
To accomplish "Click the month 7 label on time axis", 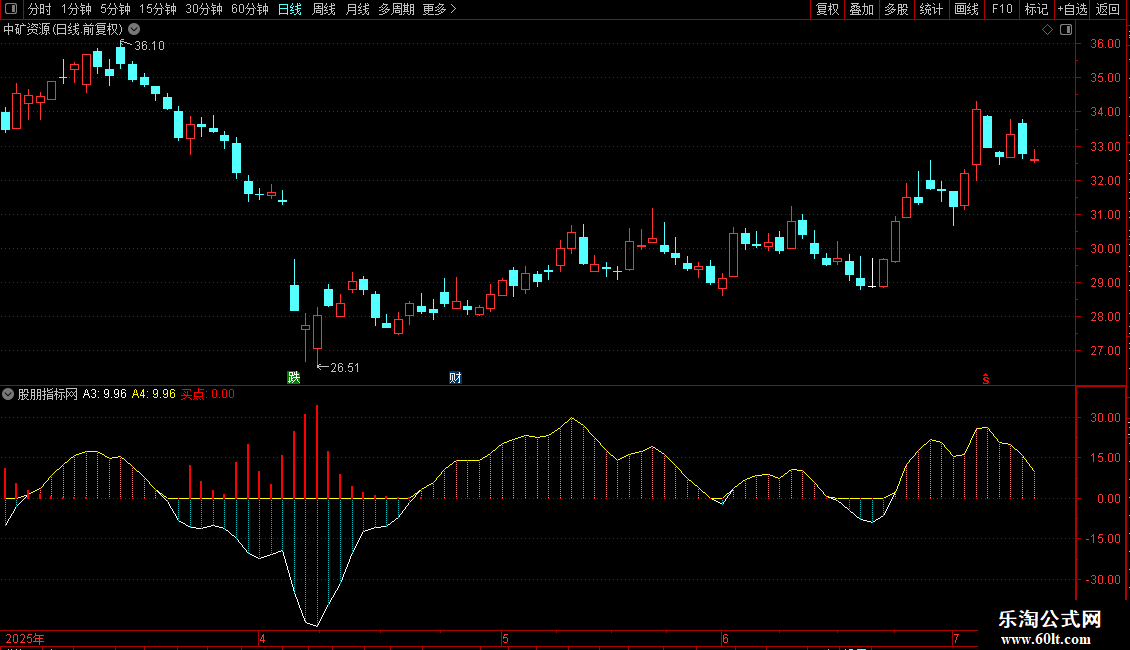I will click(x=956, y=638).
